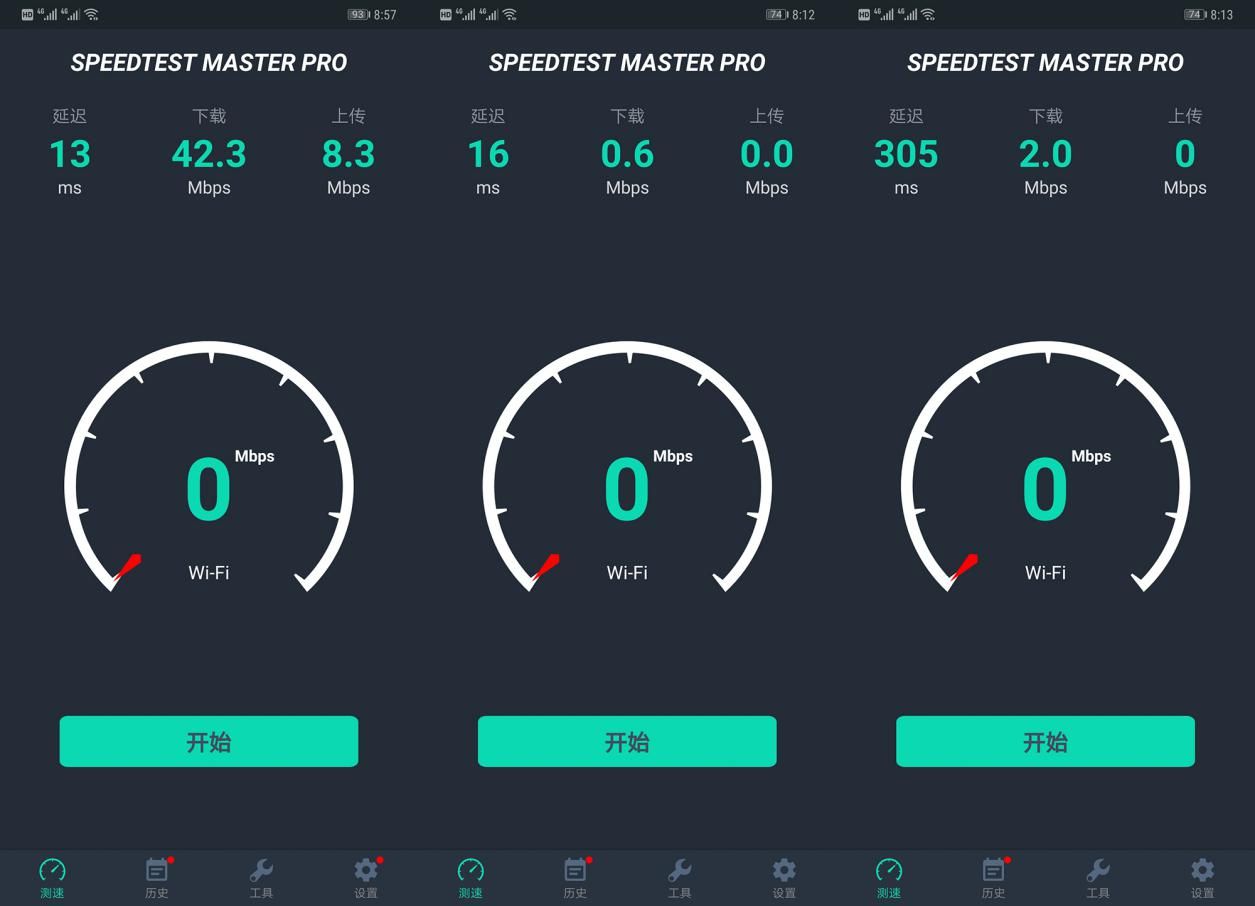1255x906 pixels.
Task: Click the SPEEDTEST MASTER PRO title on the 8:13 screen
Action: (1045, 63)
